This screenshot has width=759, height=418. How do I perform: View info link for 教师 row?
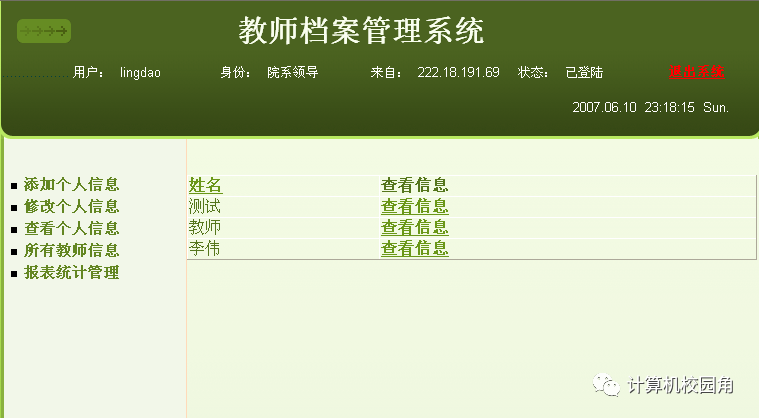point(414,227)
